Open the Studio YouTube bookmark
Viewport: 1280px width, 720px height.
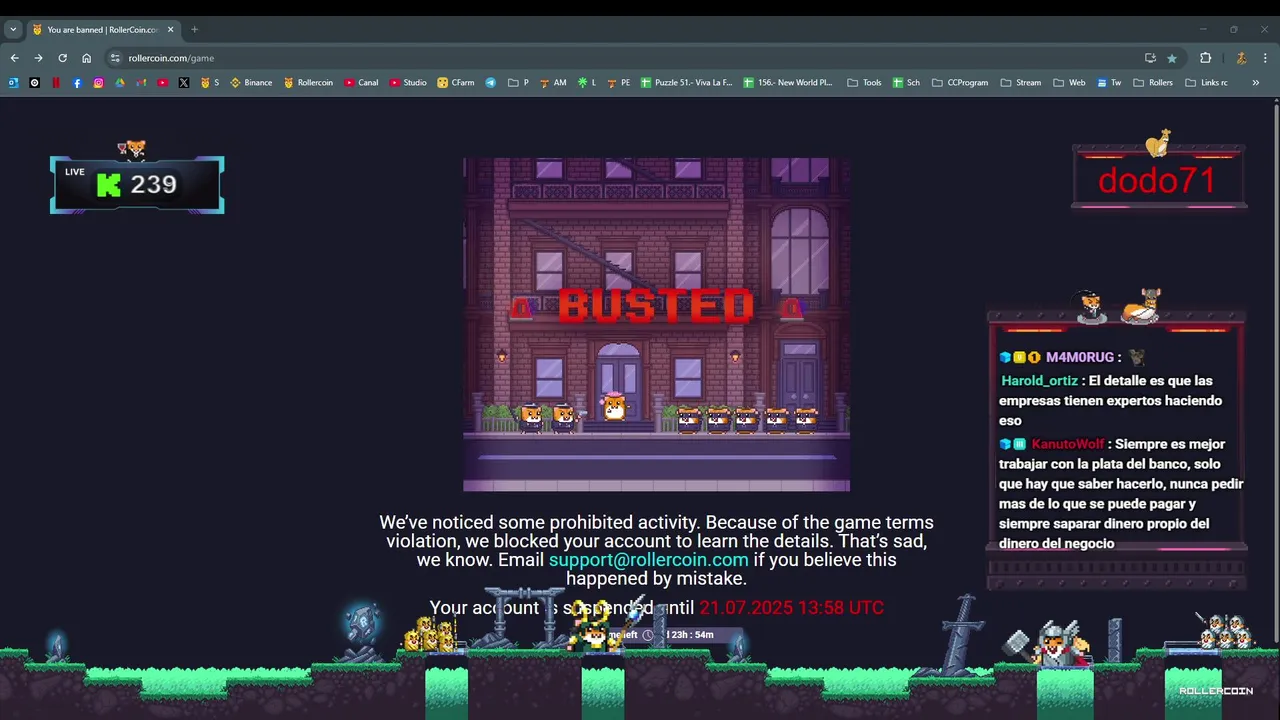coord(408,83)
